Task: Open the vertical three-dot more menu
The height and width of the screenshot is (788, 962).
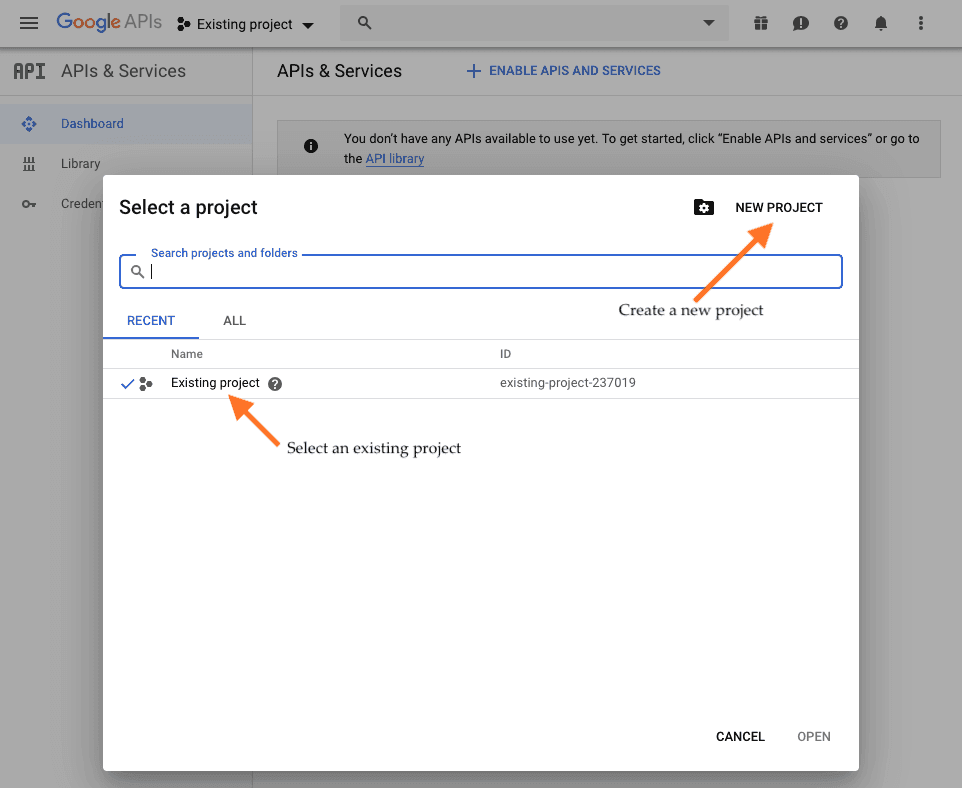Action: (x=921, y=23)
